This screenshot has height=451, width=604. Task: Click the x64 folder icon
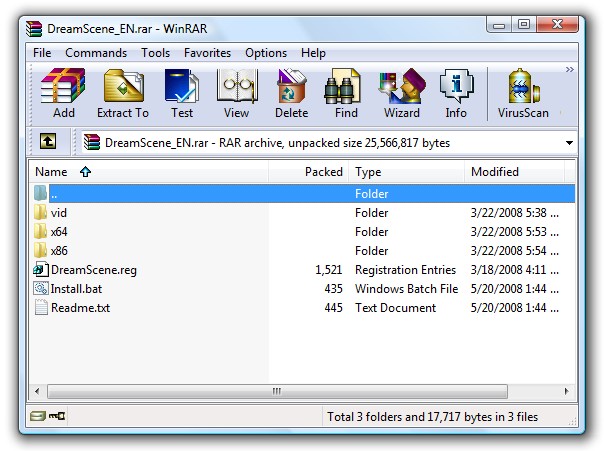click(40, 231)
